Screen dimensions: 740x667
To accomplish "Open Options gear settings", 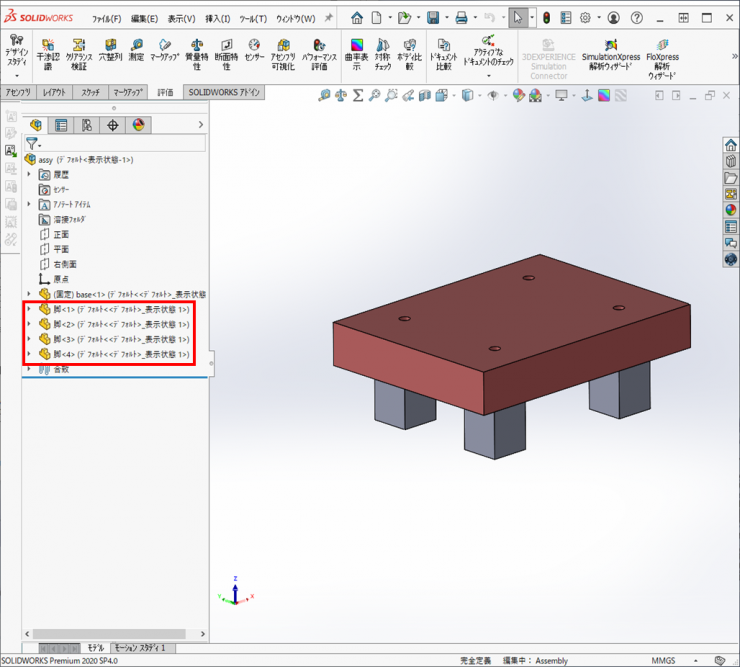I will (x=585, y=18).
